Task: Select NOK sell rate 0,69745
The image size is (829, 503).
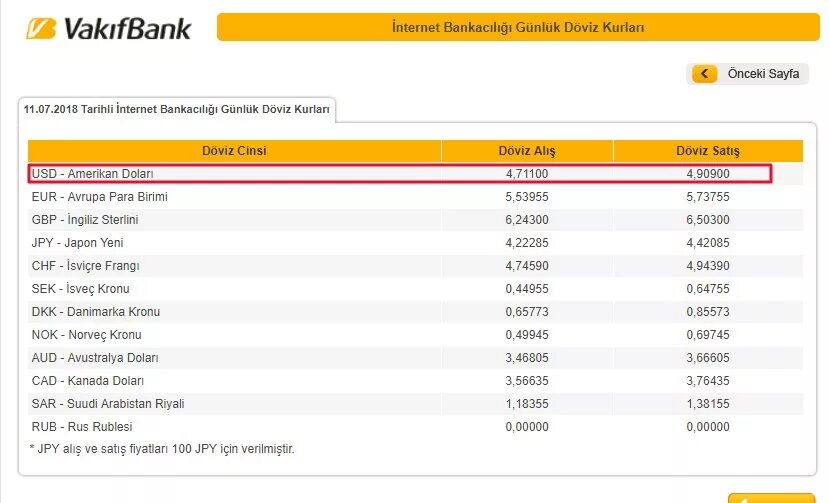Action: (x=708, y=335)
